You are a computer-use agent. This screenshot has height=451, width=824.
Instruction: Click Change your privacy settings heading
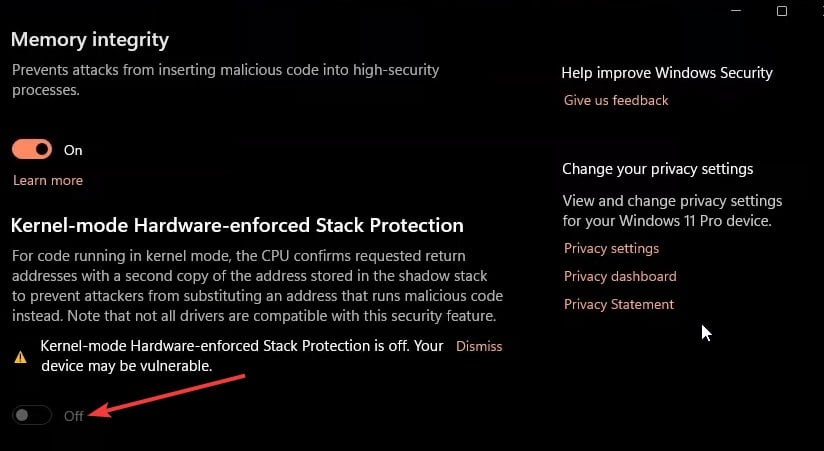point(657,169)
